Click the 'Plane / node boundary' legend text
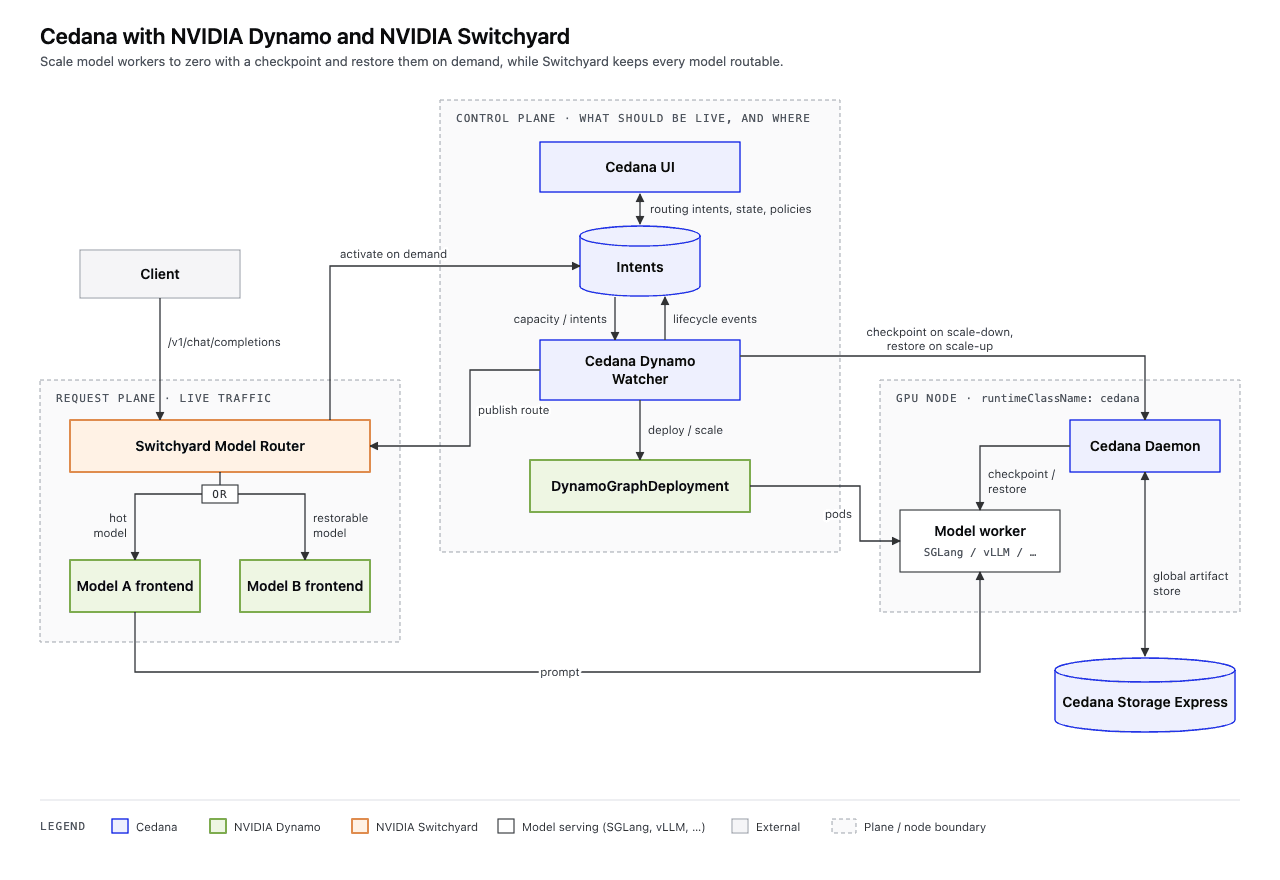The height and width of the screenshot is (880, 1280). (x=925, y=827)
